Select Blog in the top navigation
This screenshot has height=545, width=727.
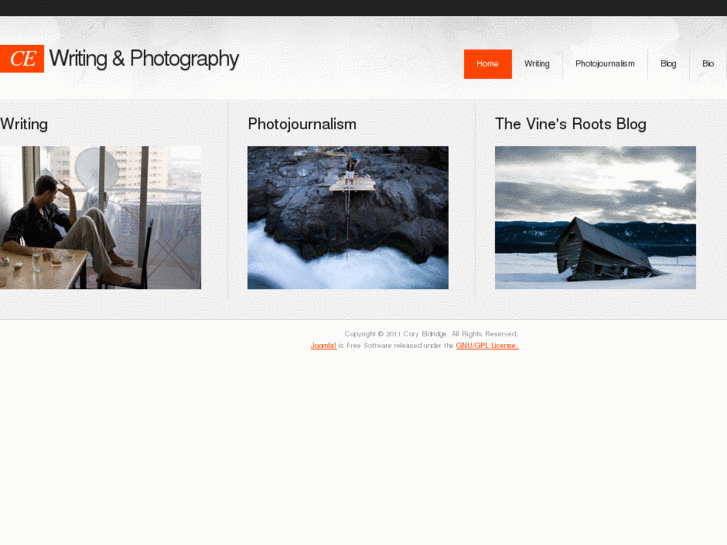(668, 64)
